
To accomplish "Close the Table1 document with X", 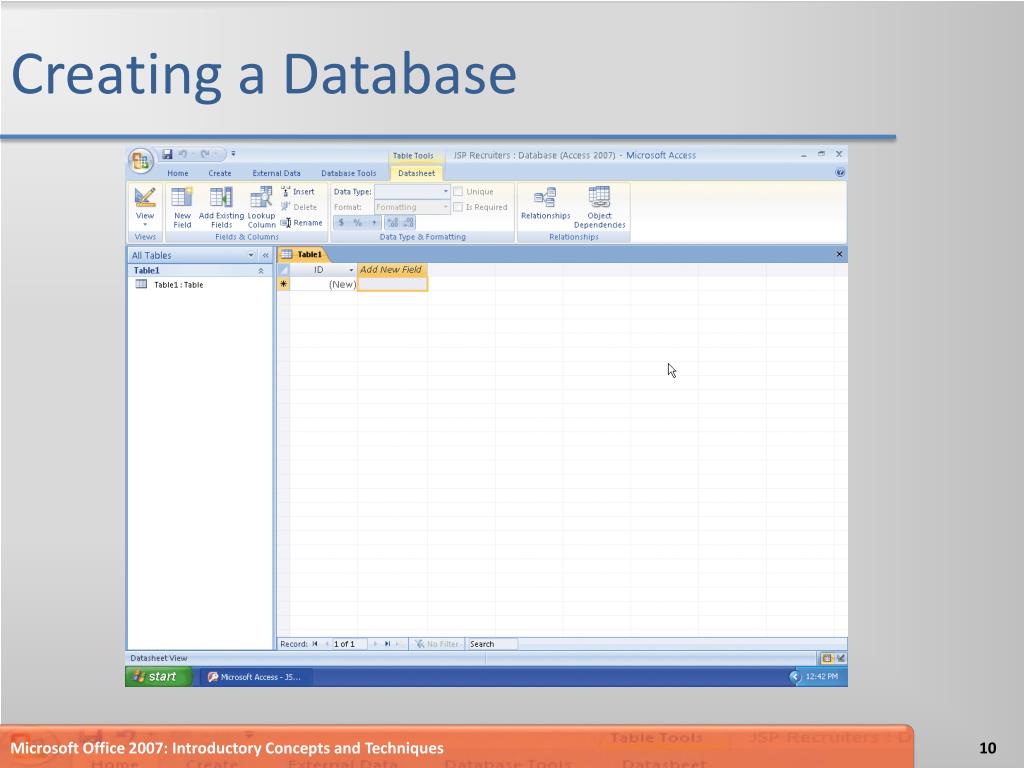I will click(x=839, y=254).
